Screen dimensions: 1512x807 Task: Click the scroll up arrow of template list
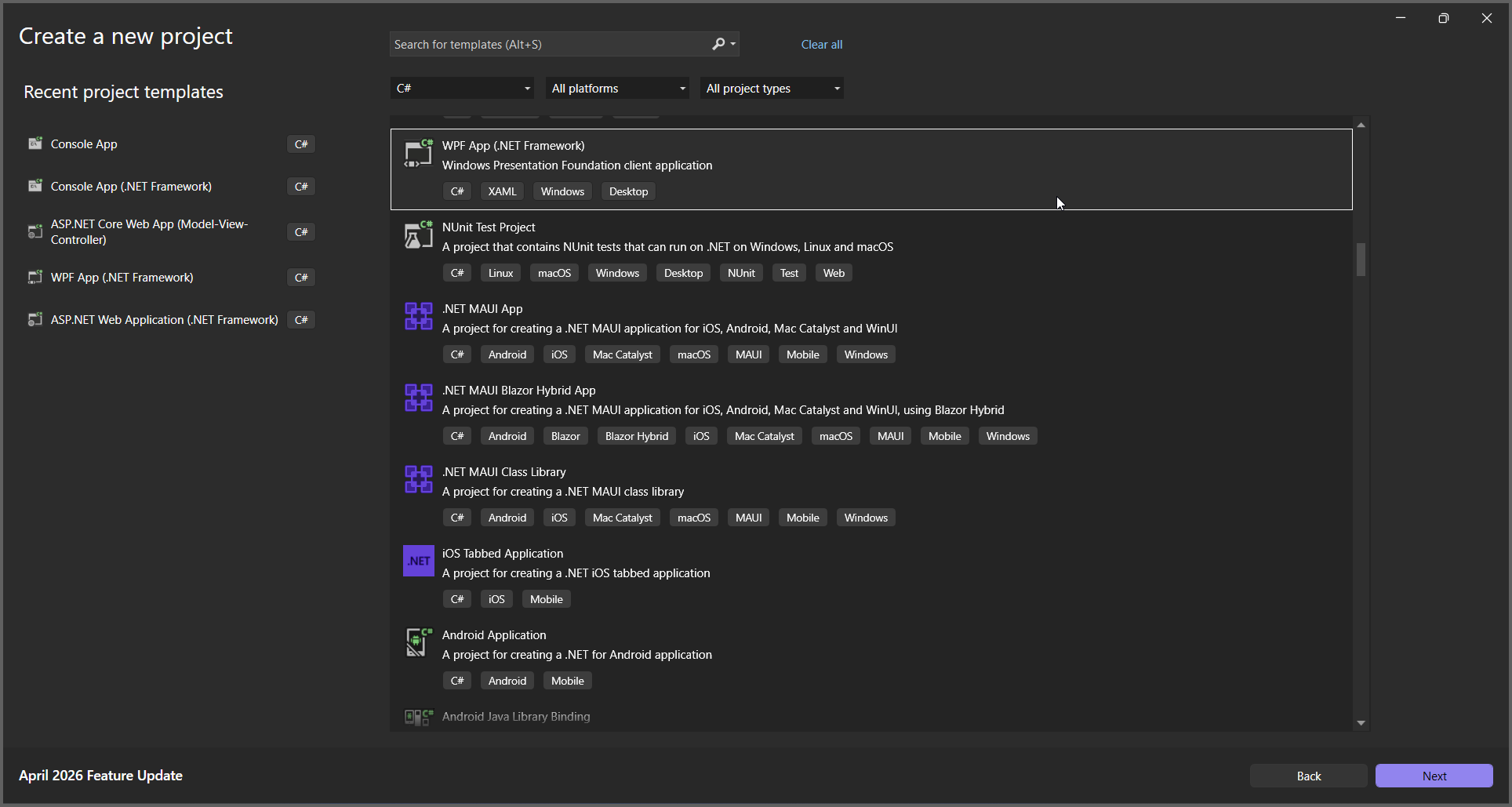(x=1361, y=125)
